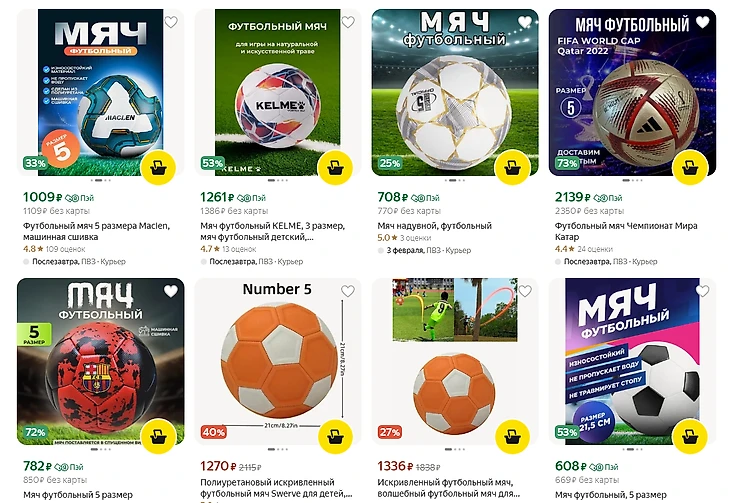This screenshot has width=730, height=503.
Task: Open Чемпионат Мира Катар ball link
Action: (x=626, y=231)
